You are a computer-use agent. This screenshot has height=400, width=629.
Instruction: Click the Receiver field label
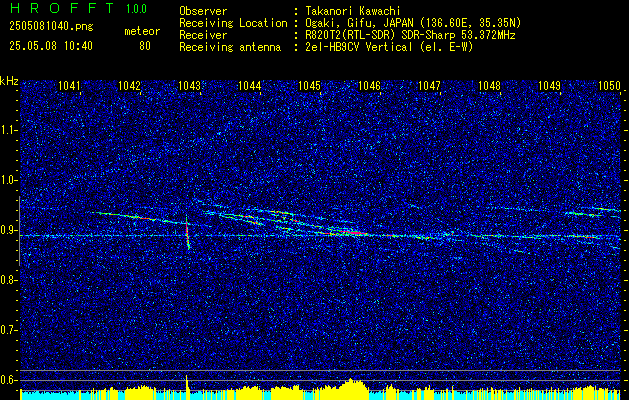coord(203,35)
